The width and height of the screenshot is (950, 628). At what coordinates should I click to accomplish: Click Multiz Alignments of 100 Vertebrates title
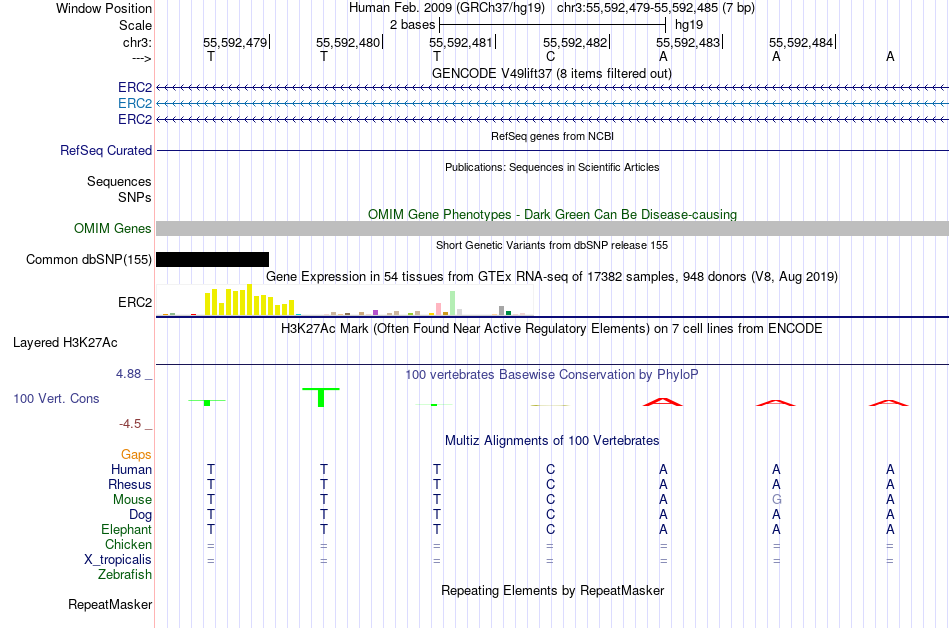point(552,440)
